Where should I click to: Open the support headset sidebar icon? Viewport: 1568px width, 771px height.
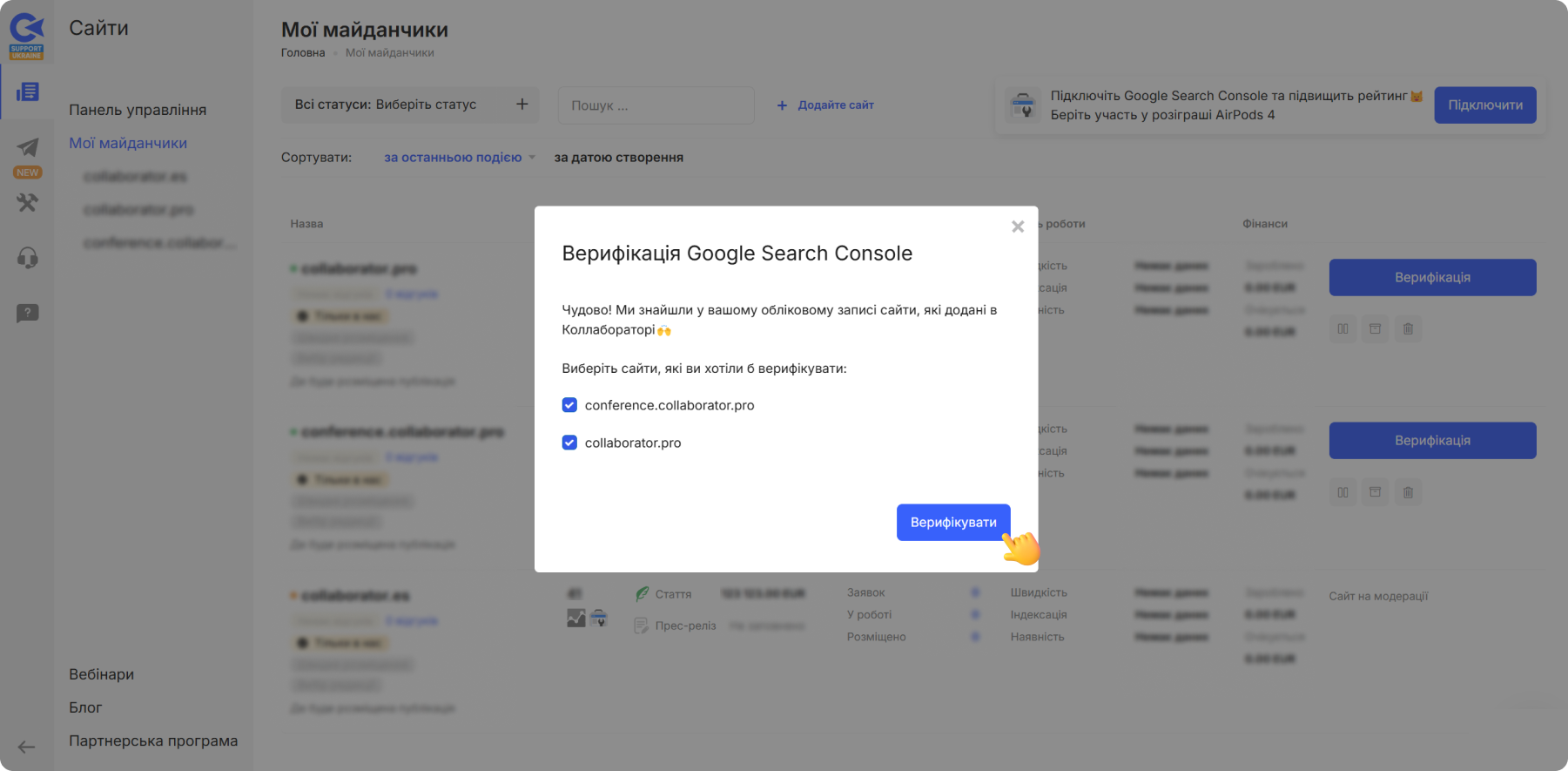tap(27, 258)
